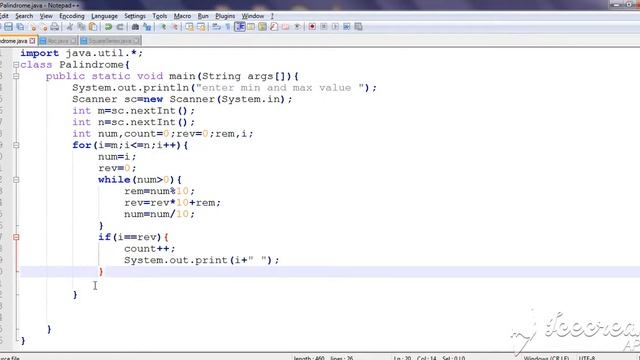Open the Search menu
Image resolution: width=640 pixels, height=360 pixels.
pos(24,16)
